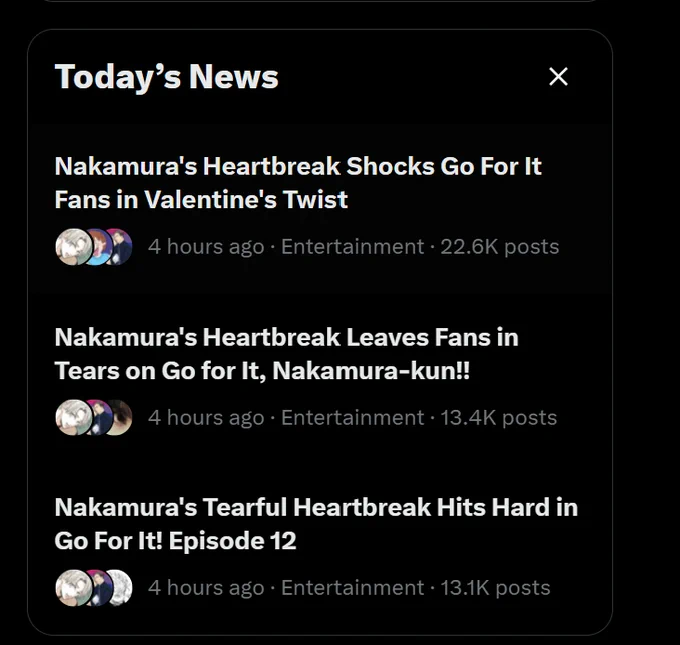This screenshot has width=680, height=645.
Task: Click Entertainment label on Fans in Tears story
Action: 352,418
